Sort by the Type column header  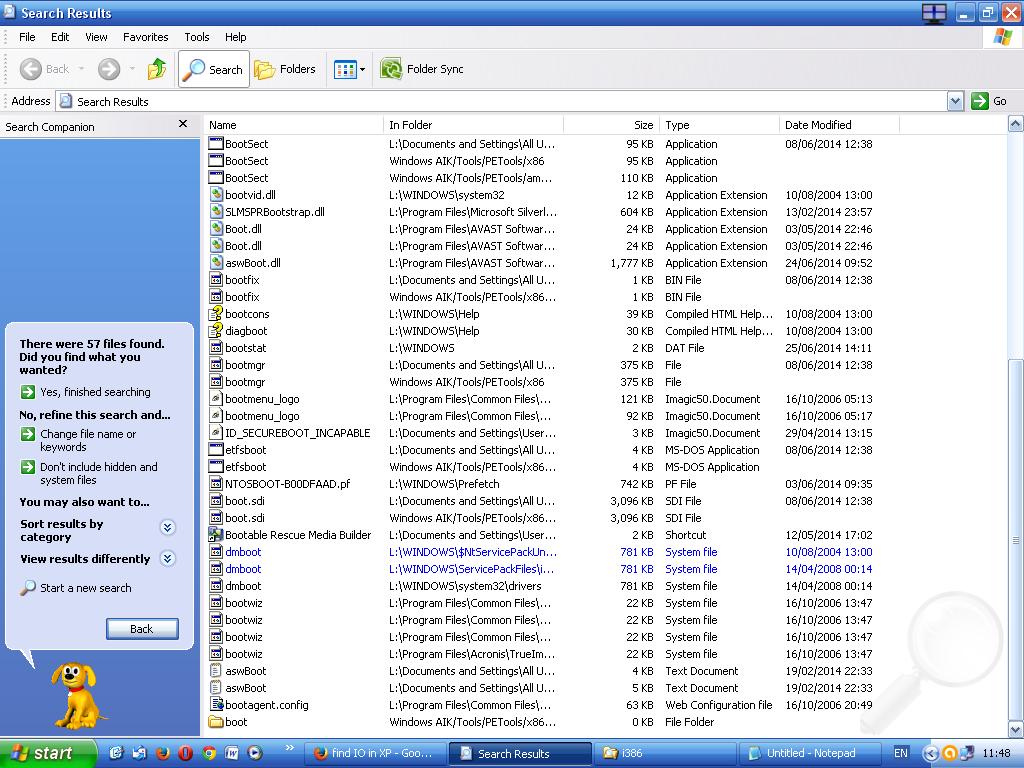[720, 125]
